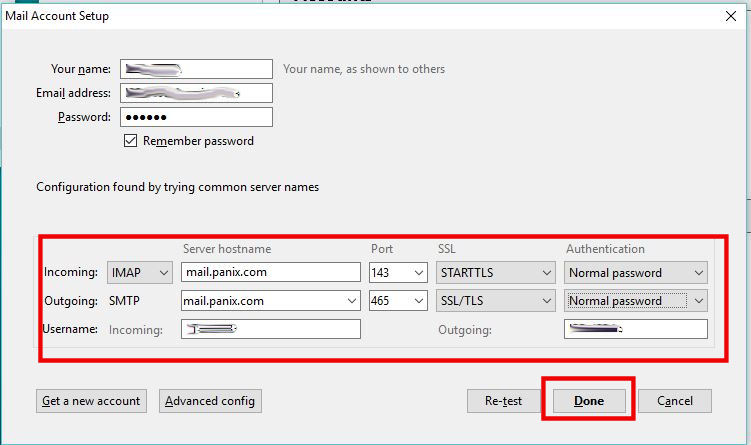Click the incoming Username text field

[270, 329]
